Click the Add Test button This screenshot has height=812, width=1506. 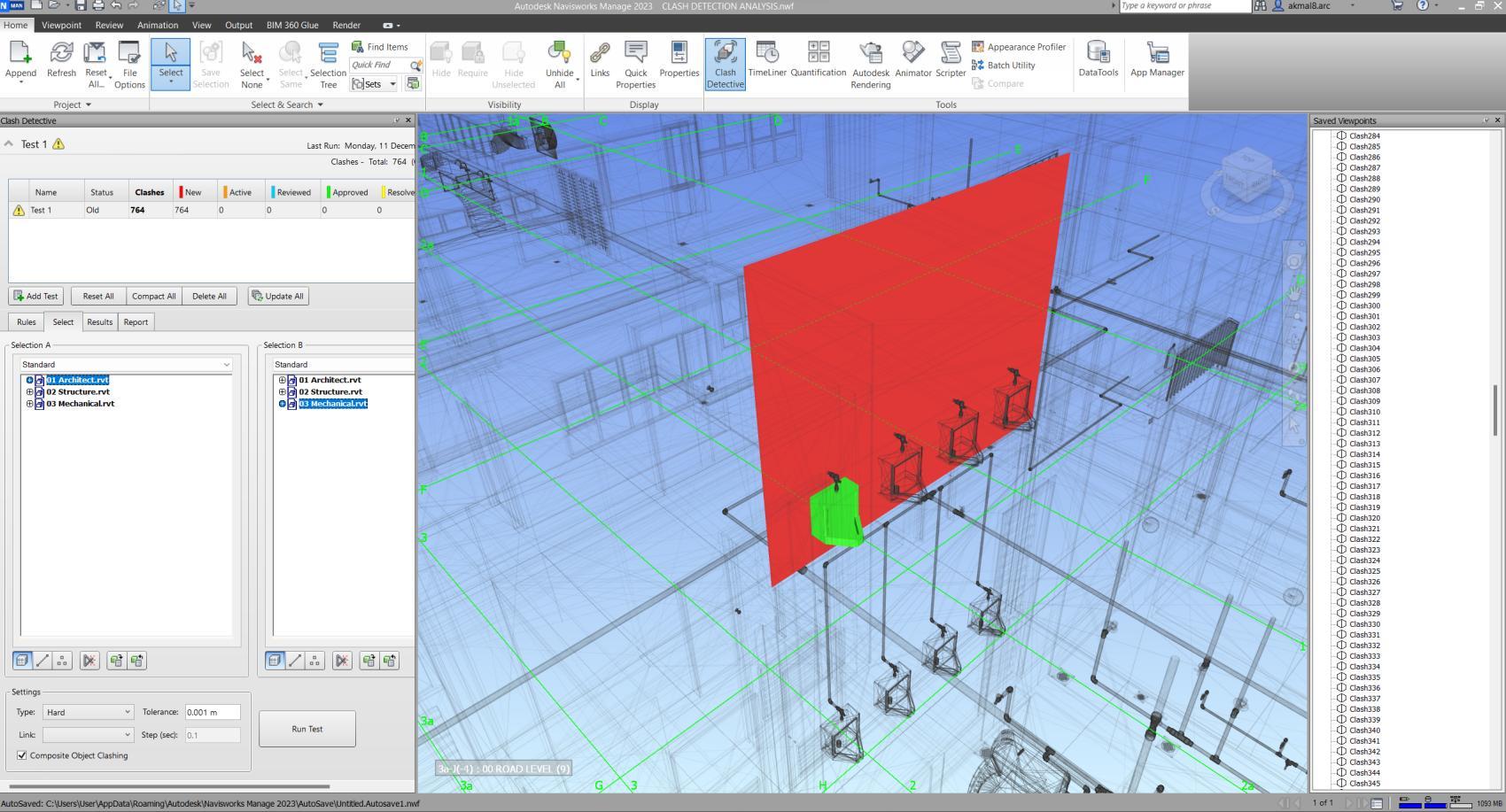pos(36,297)
